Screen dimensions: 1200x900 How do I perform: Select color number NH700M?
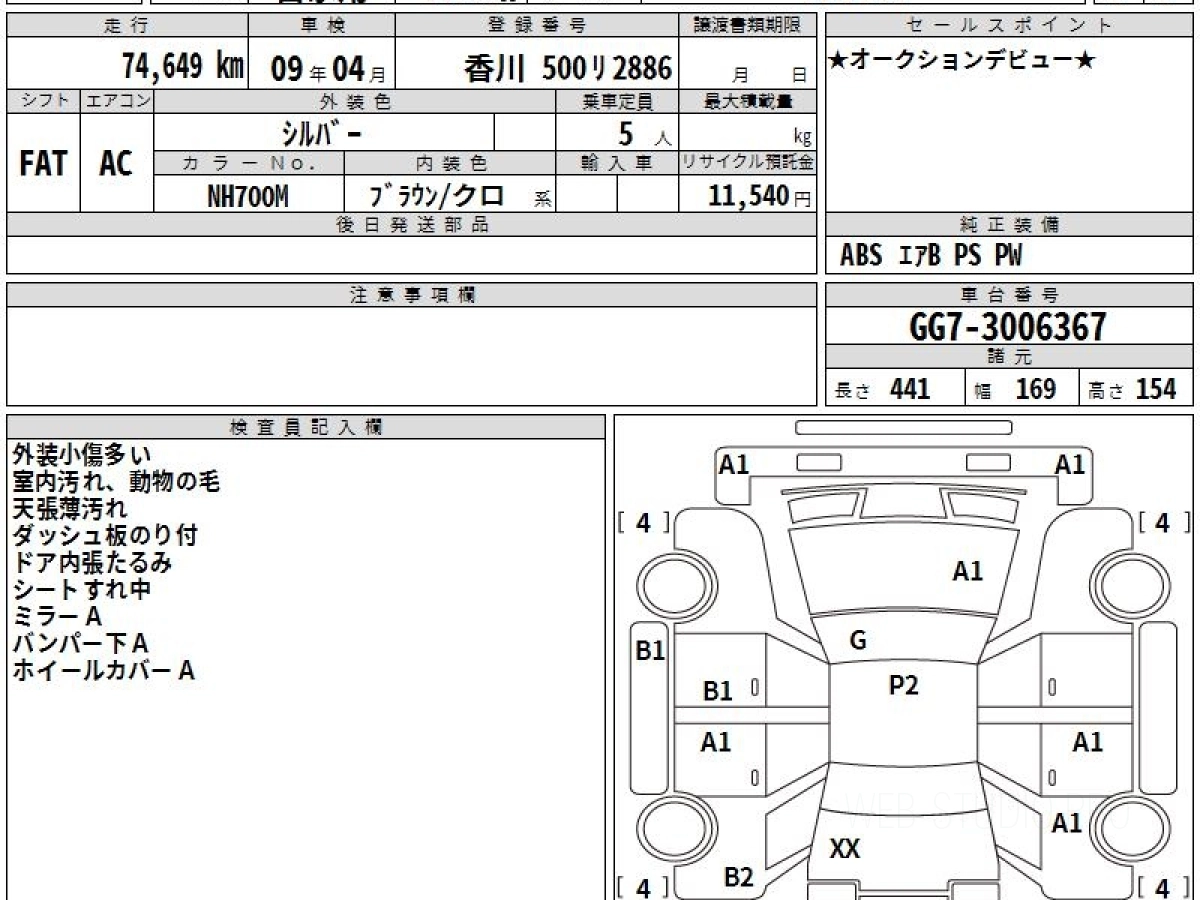248,196
